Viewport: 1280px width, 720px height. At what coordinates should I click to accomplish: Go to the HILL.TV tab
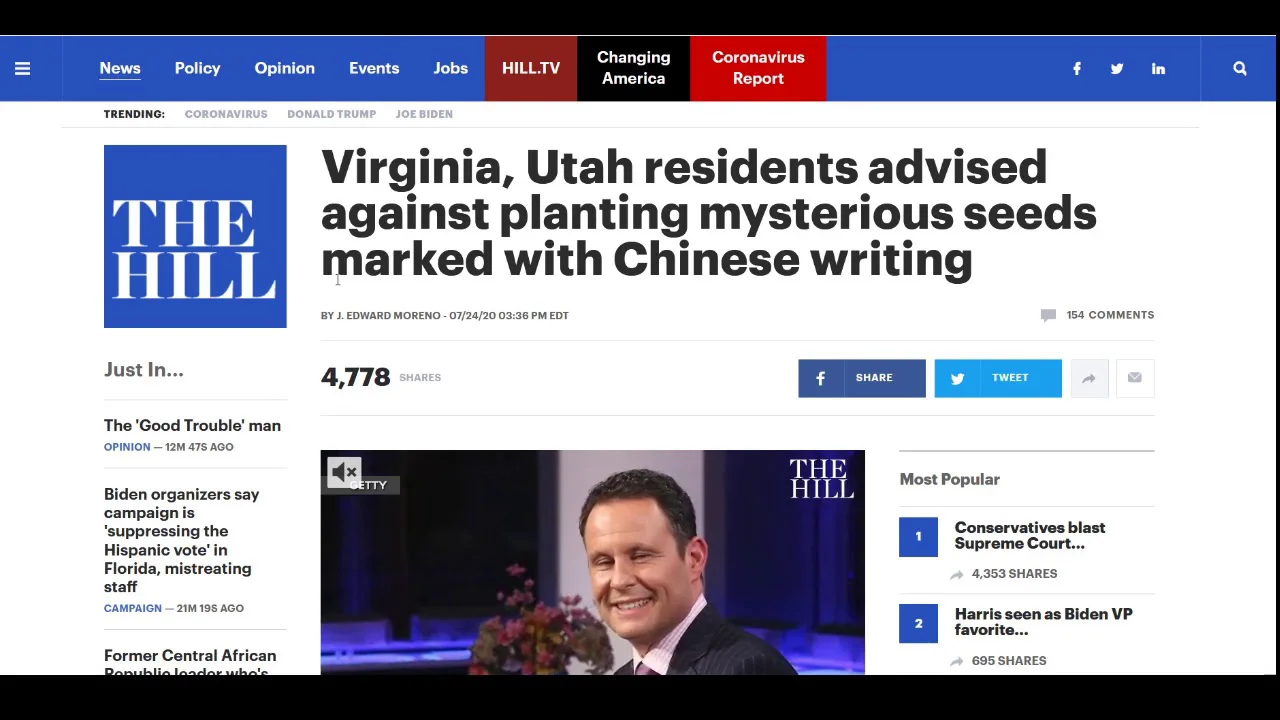click(531, 68)
